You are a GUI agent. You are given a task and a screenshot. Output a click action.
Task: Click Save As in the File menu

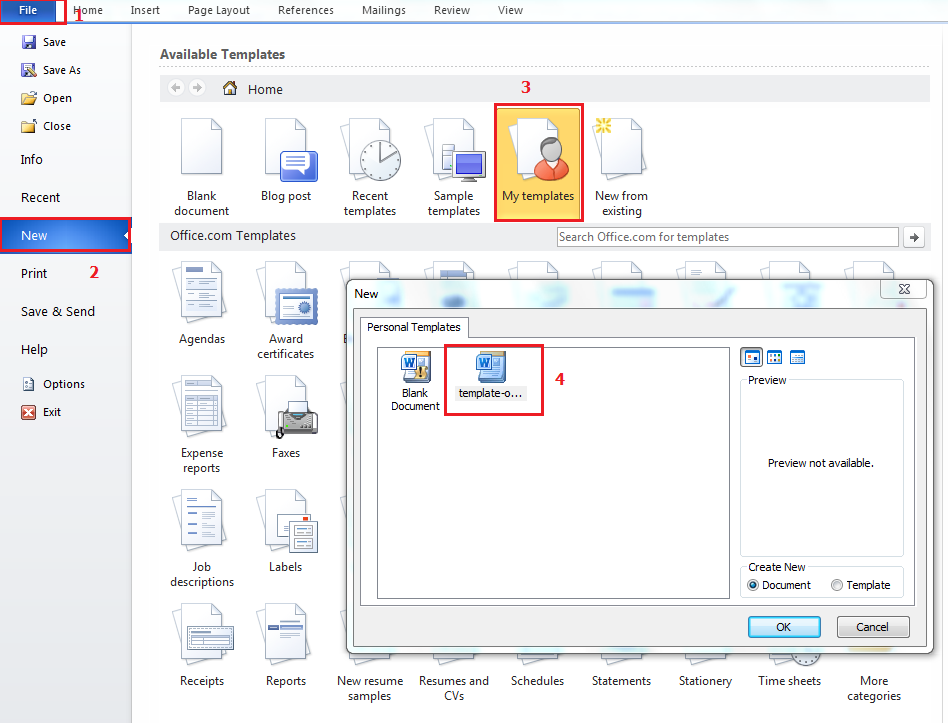tap(51, 70)
